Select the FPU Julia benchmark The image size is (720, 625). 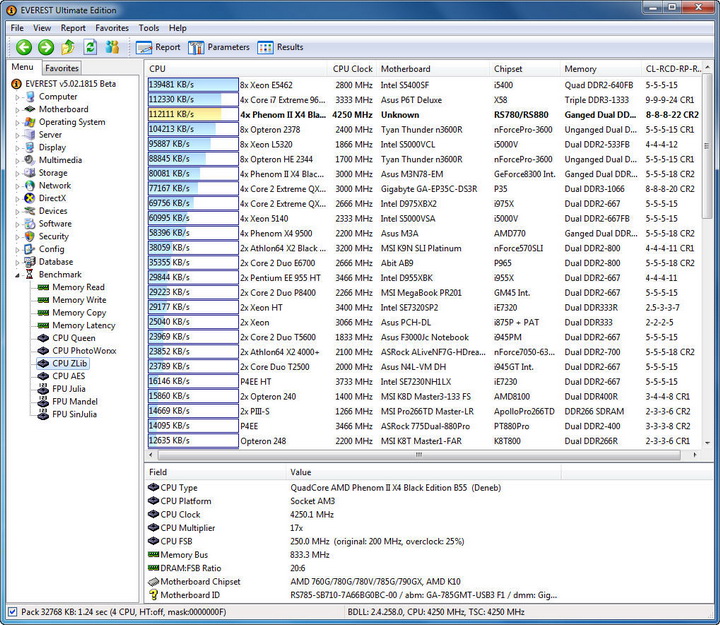tap(69, 389)
